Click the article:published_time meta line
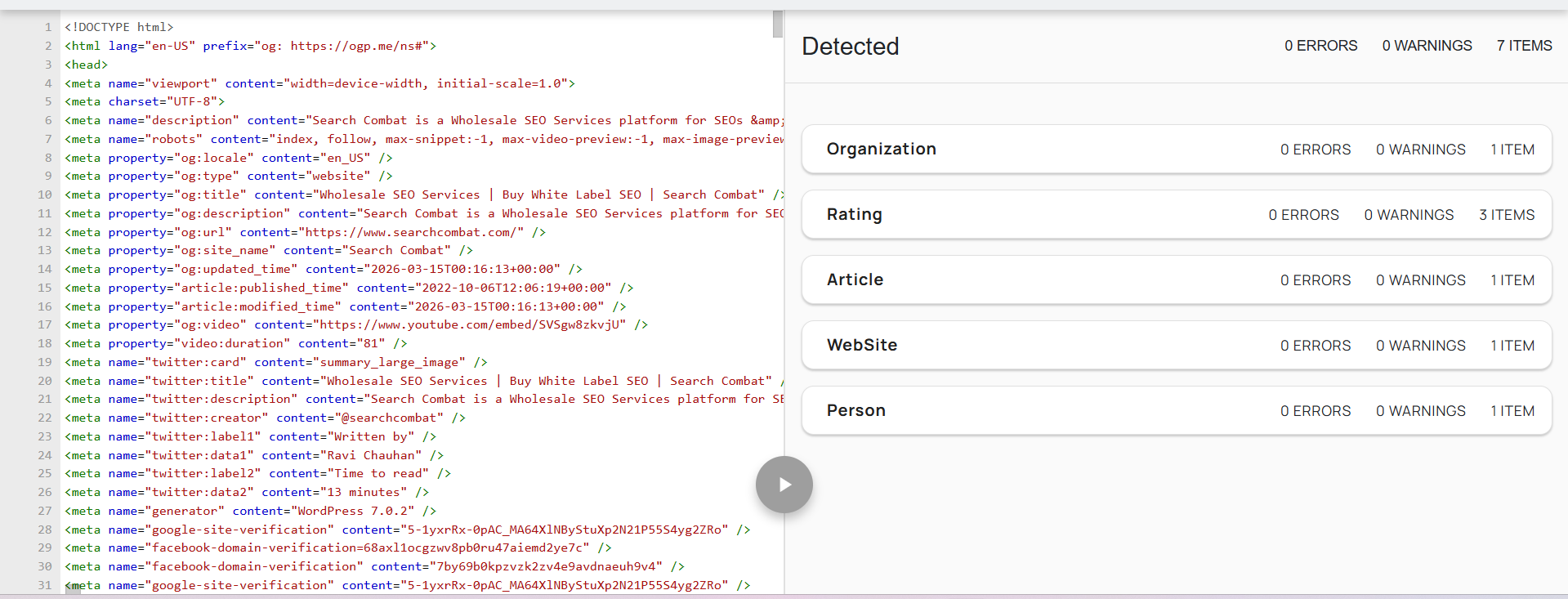The width and height of the screenshot is (1568, 599). [x=349, y=288]
